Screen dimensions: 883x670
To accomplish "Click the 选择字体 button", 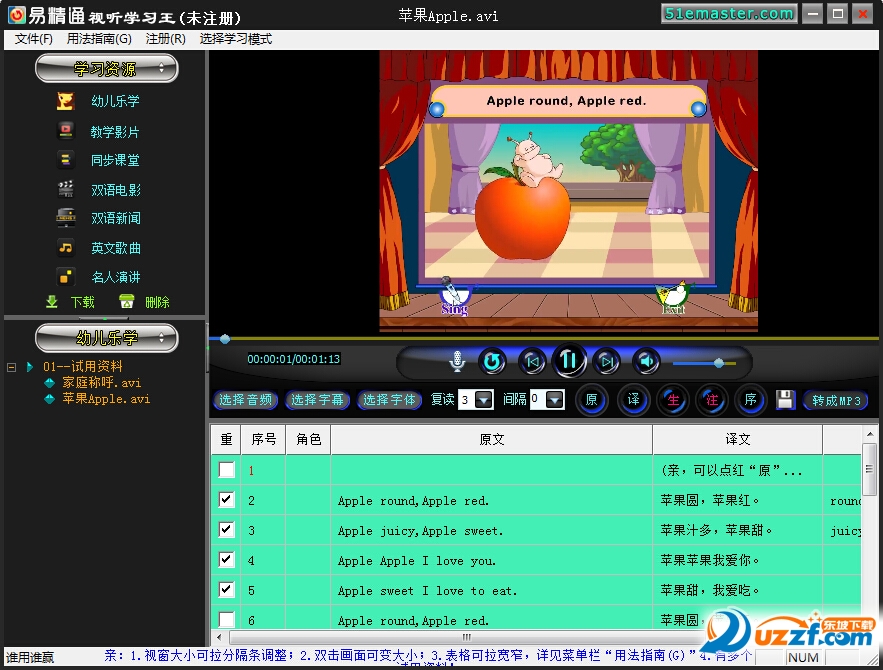I will coord(390,400).
